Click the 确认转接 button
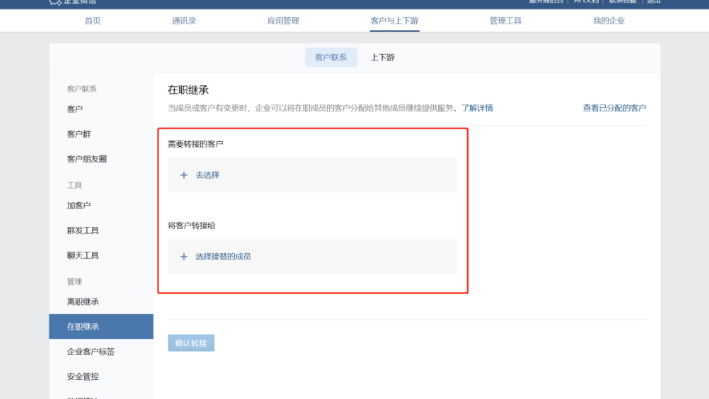 point(191,343)
